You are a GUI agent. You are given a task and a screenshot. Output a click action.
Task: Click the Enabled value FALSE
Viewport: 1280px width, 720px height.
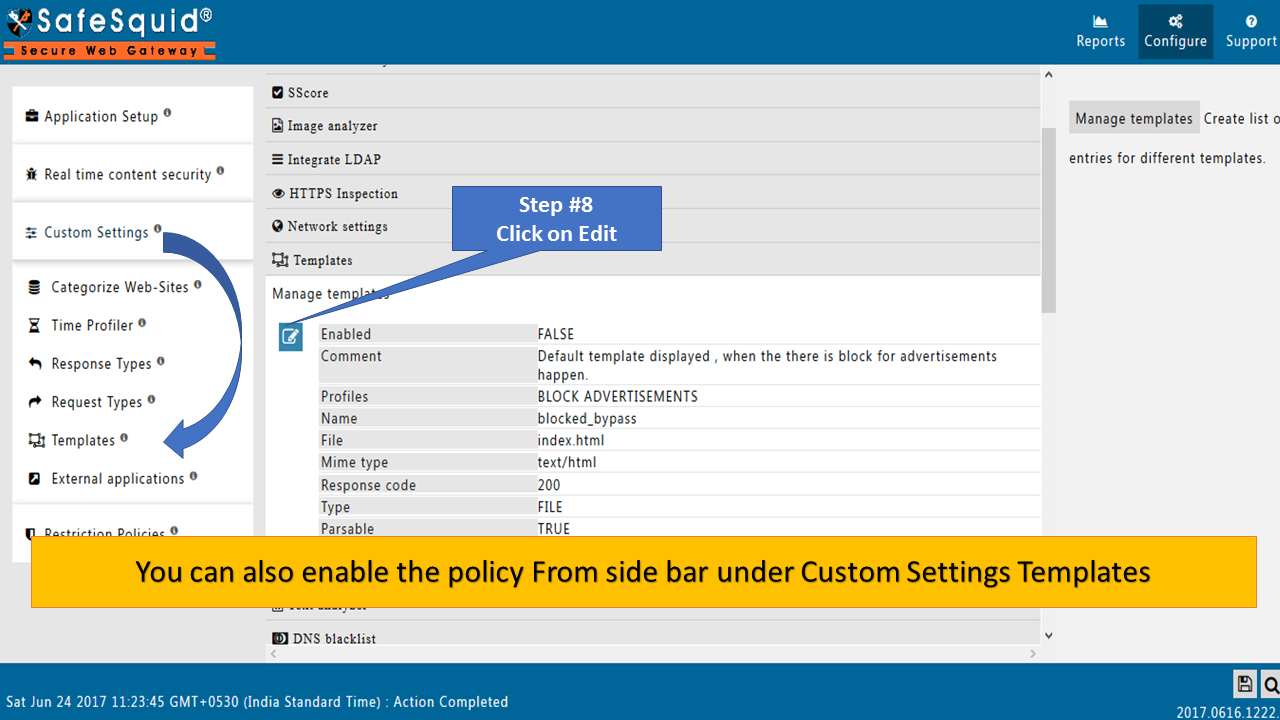coord(556,334)
